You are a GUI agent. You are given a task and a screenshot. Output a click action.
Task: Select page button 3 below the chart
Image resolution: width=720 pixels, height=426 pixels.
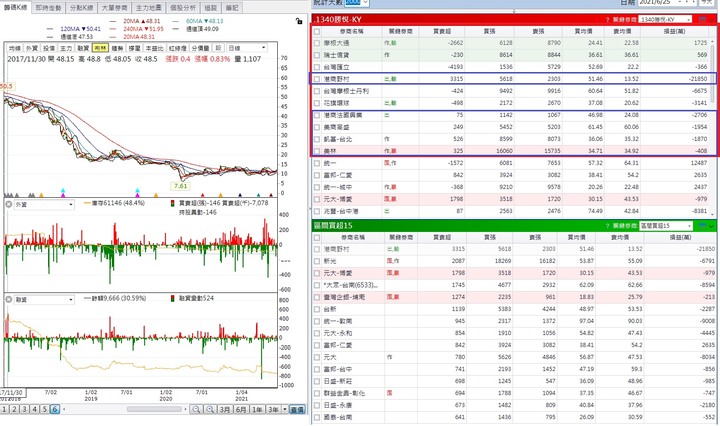click(x=24, y=409)
